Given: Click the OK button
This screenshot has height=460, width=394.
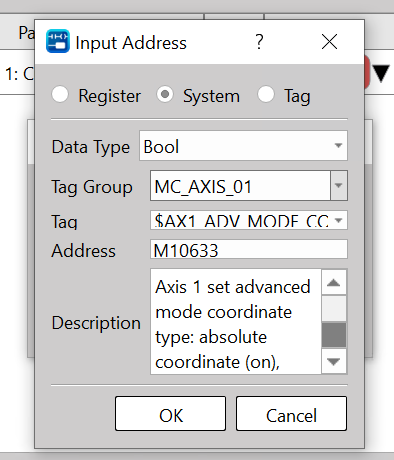Looking at the screenshot, I should click(171, 414).
